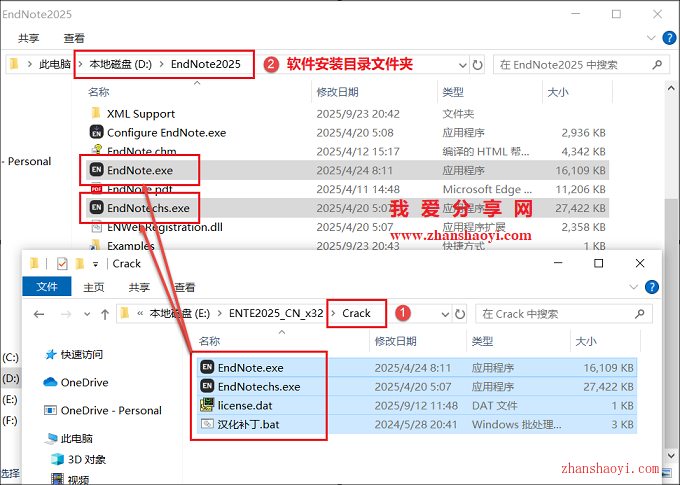The height and width of the screenshot is (485, 680).
Task: Click ENTE2025_CN_x32 breadcrumb
Action: [276, 313]
